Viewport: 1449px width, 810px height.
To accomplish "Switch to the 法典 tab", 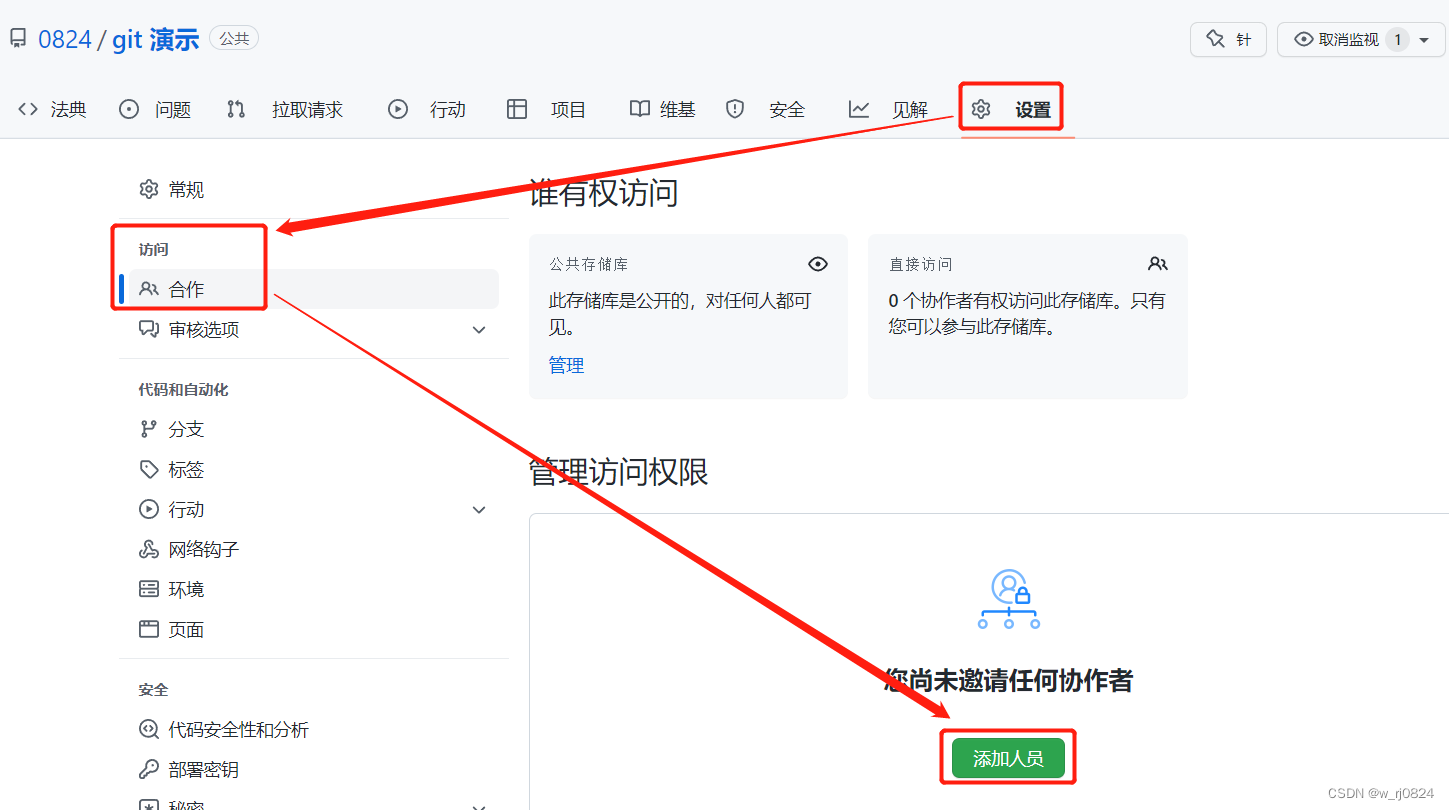I will 69,110.
